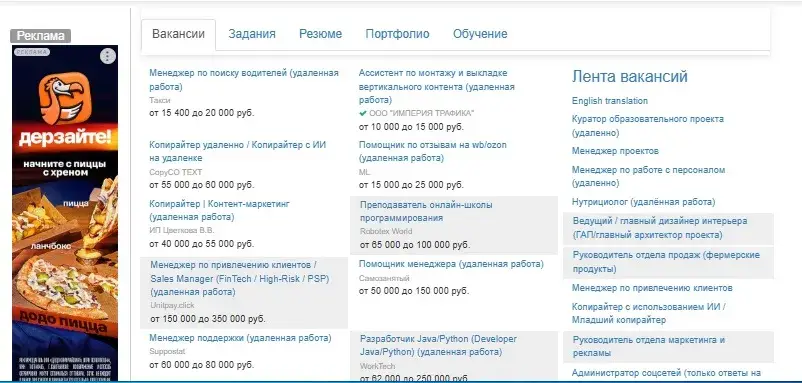Open Копирайтер с использованием ИИ feed item

pyautogui.click(x=649, y=313)
